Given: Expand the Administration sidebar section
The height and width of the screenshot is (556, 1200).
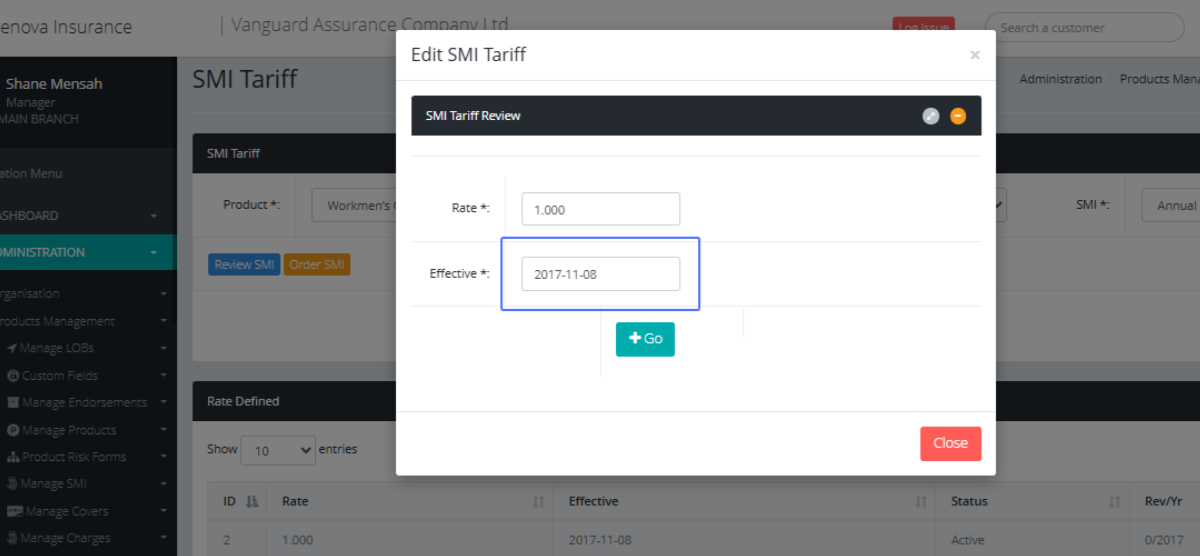Looking at the screenshot, I should tap(154, 253).
